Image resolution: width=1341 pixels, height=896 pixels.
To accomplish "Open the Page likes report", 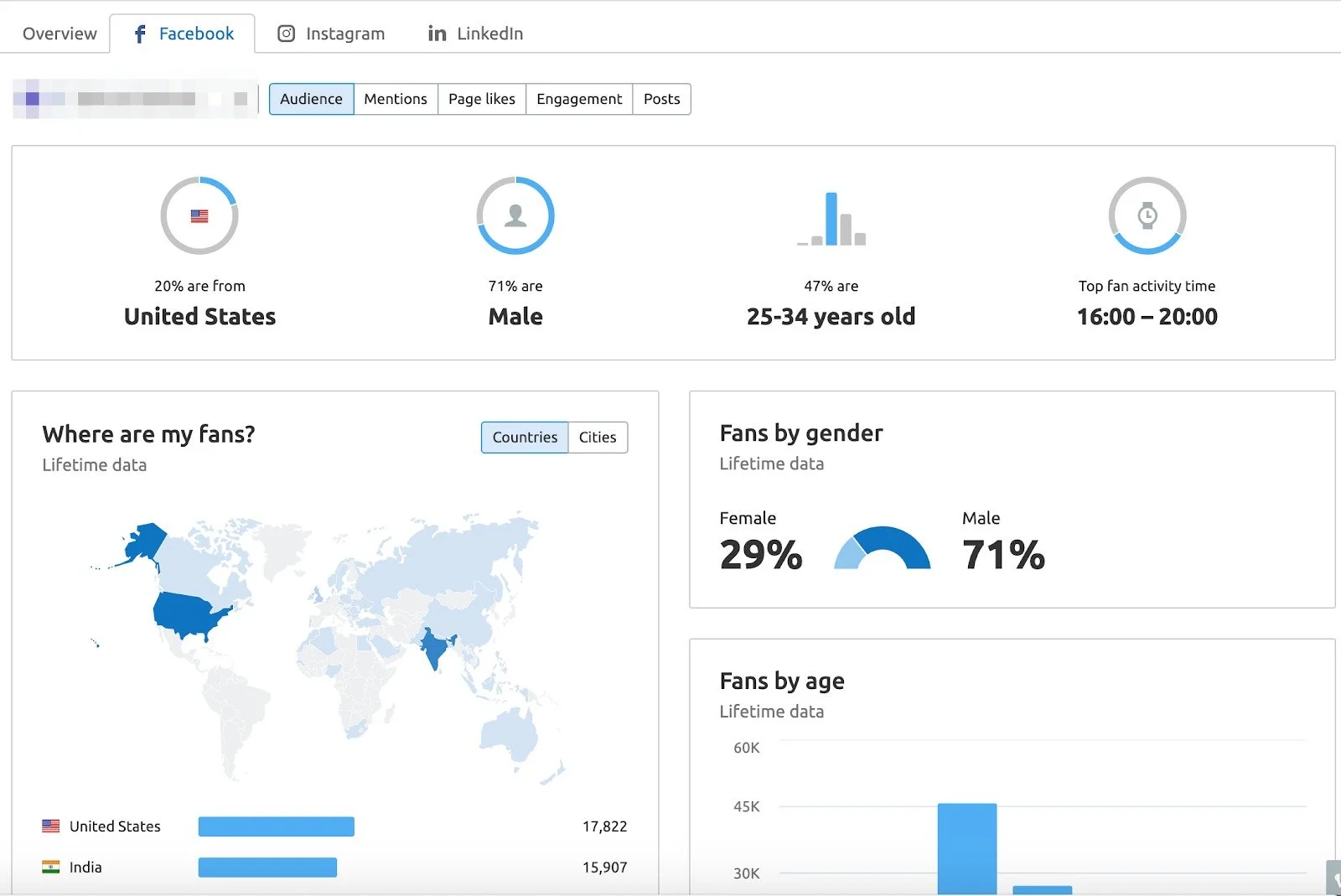I will click(x=481, y=99).
